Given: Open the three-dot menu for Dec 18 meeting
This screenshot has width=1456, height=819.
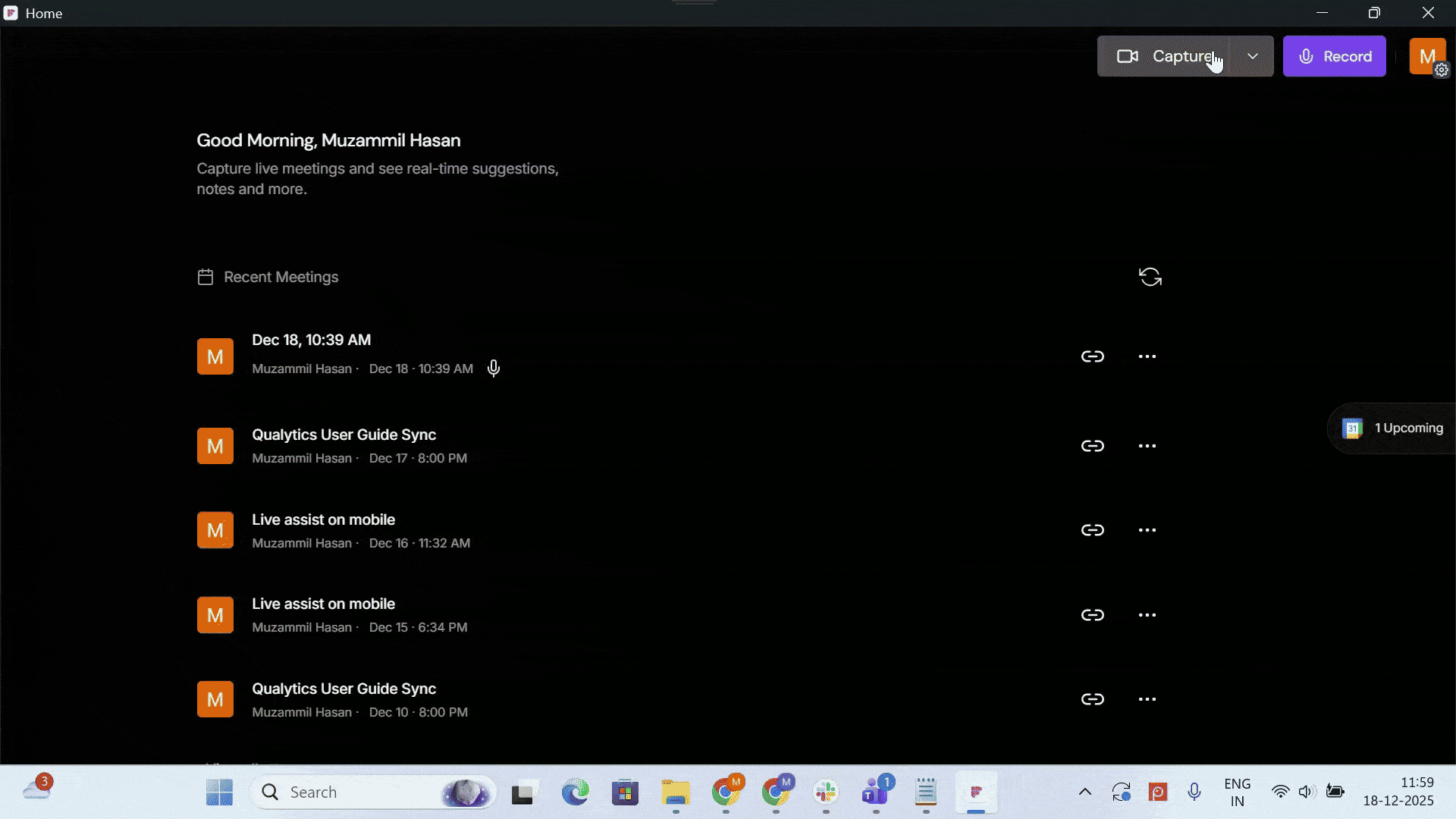Looking at the screenshot, I should coord(1147,356).
